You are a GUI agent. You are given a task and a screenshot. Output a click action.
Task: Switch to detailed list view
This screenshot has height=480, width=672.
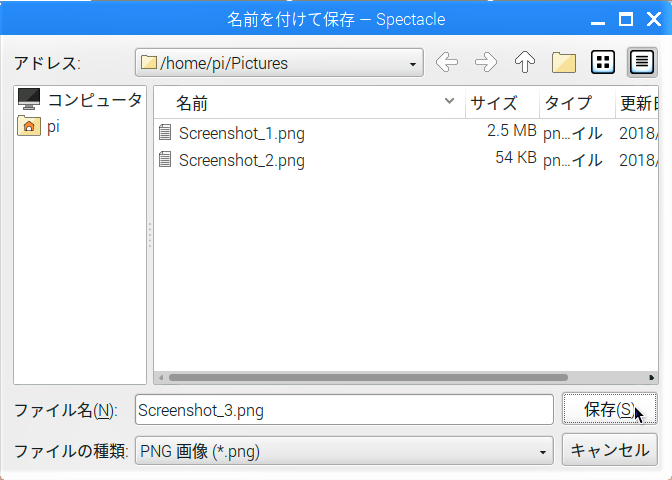642,63
